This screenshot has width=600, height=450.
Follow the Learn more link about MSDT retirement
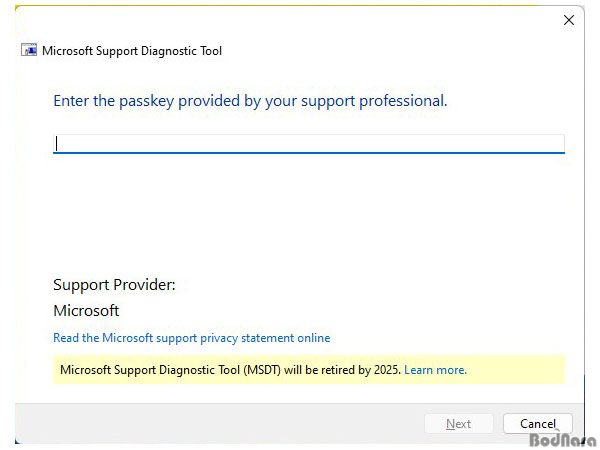(435, 370)
